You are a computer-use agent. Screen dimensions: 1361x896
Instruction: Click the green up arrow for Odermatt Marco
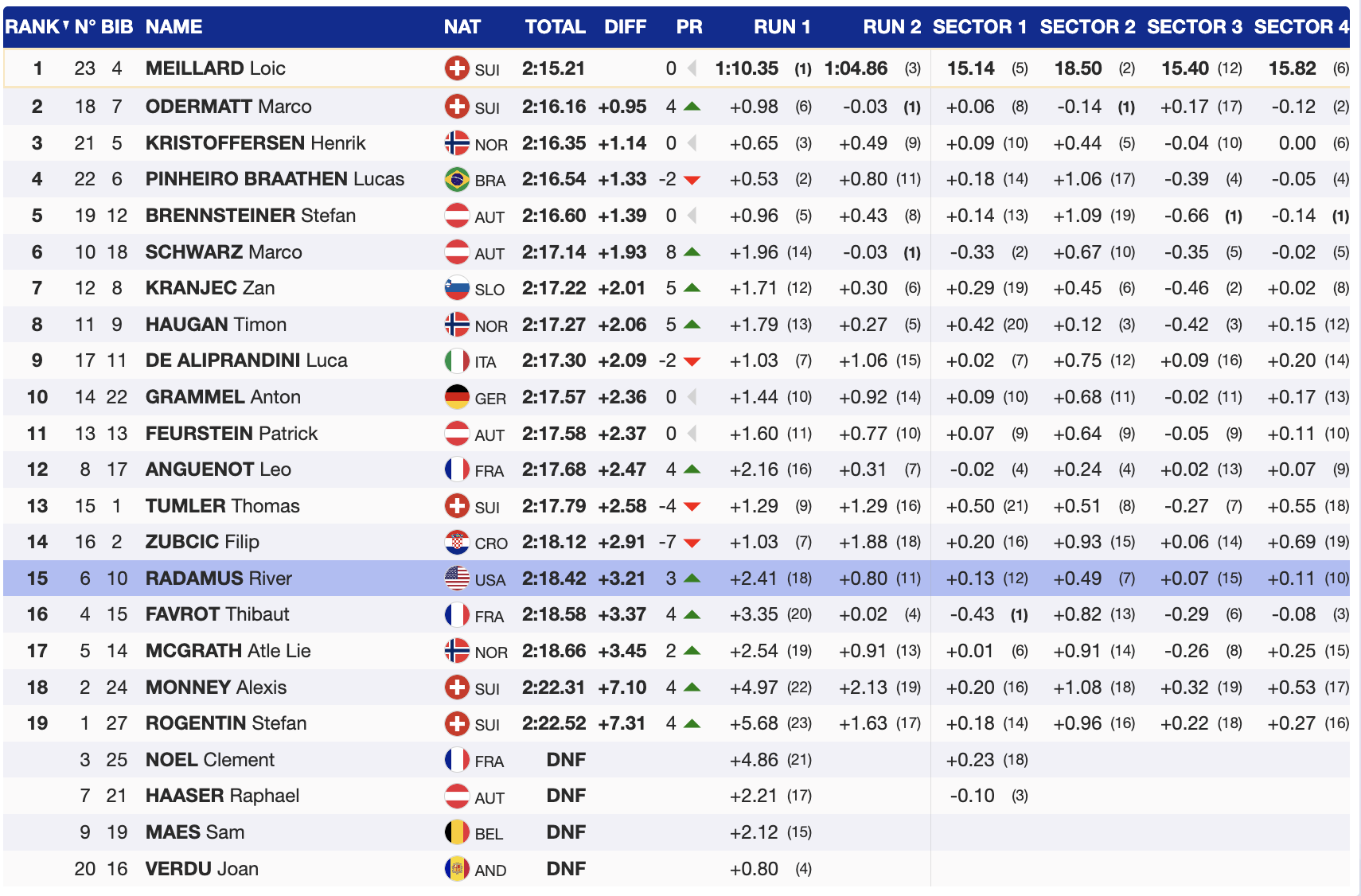tap(692, 107)
